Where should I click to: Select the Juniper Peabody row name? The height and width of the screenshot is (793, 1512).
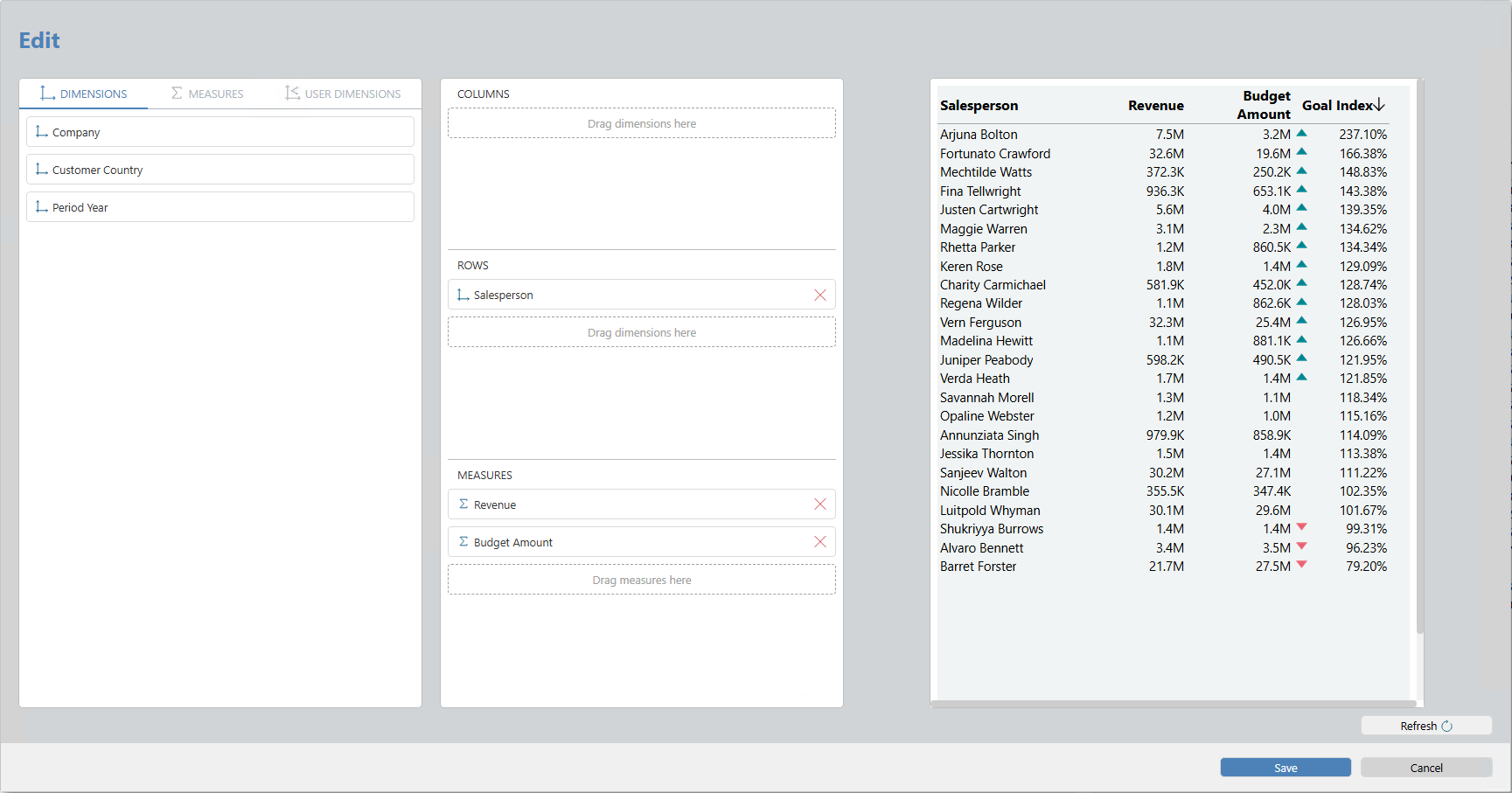click(986, 360)
